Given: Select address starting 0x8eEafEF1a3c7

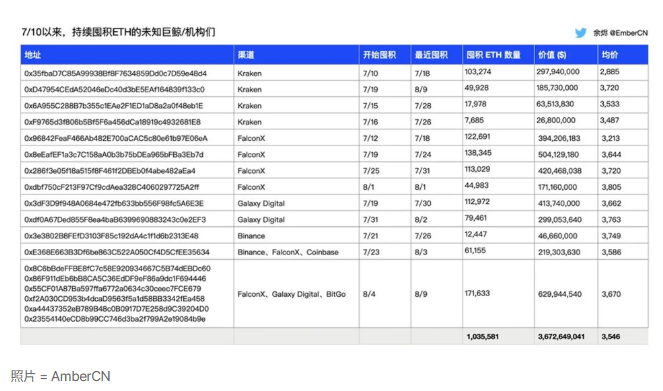Looking at the screenshot, I should 114,155.
